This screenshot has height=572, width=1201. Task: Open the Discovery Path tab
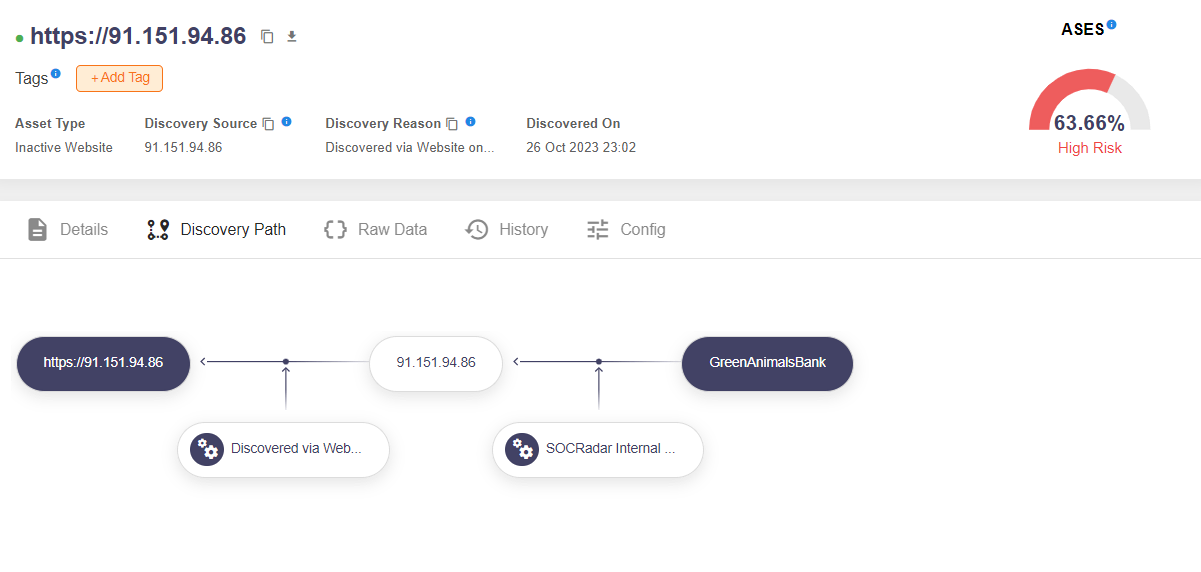(x=216, y=229)
